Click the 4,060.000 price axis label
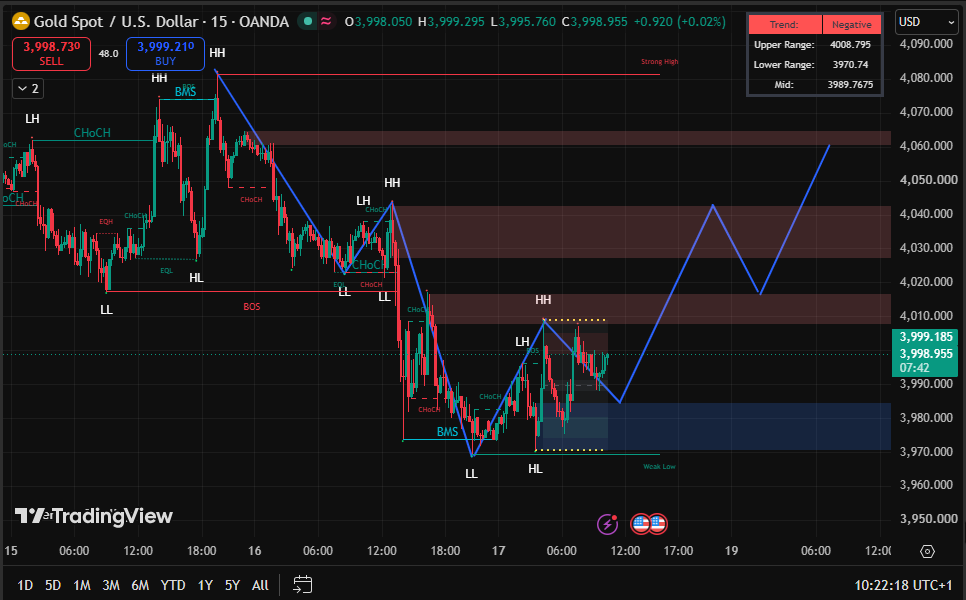 926,145
